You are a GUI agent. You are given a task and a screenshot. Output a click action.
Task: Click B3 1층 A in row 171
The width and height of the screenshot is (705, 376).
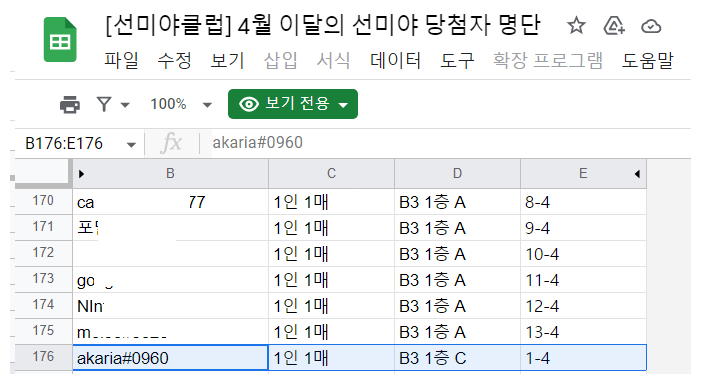457,228
